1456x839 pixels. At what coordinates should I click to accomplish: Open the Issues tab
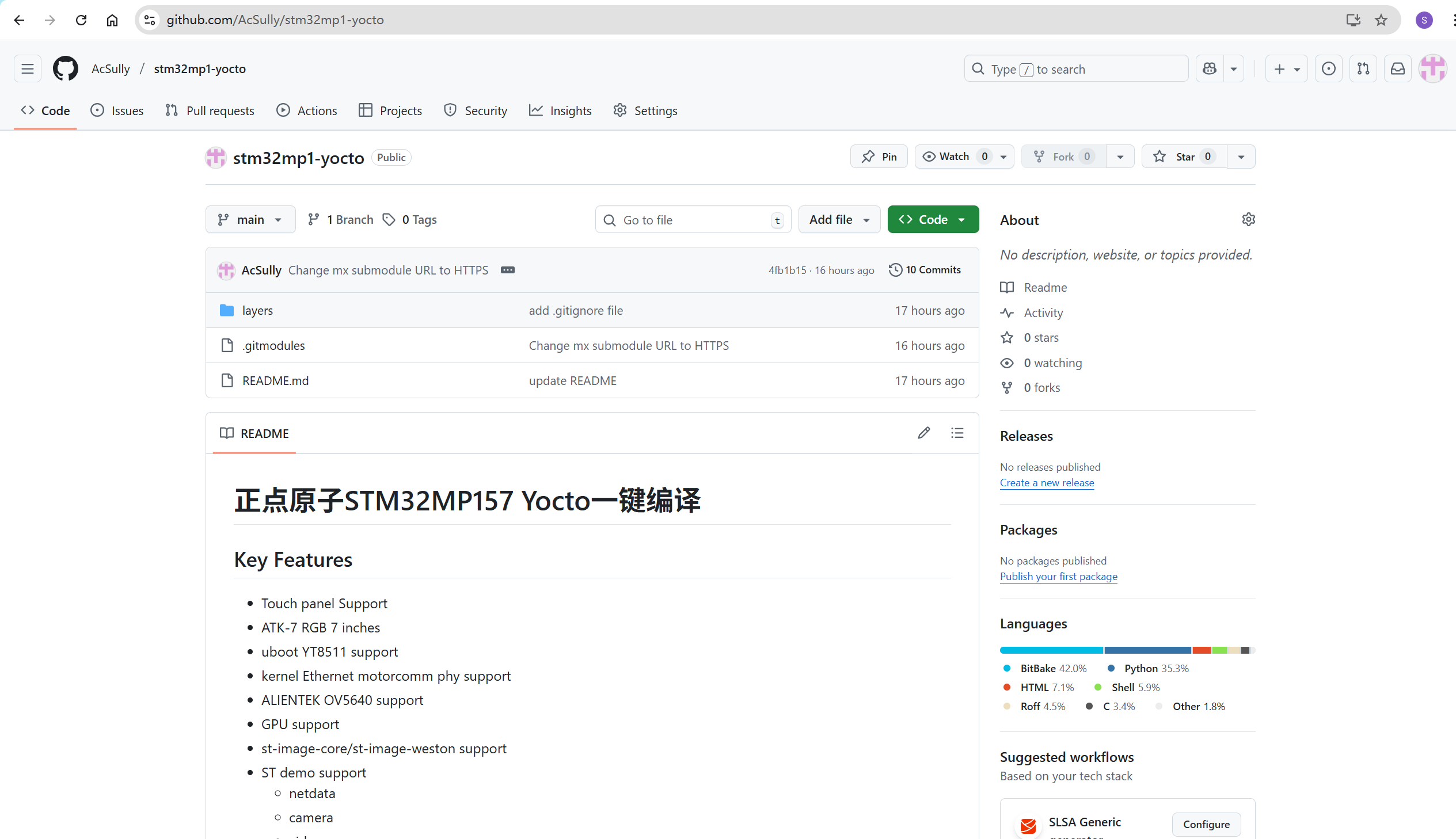117,110
